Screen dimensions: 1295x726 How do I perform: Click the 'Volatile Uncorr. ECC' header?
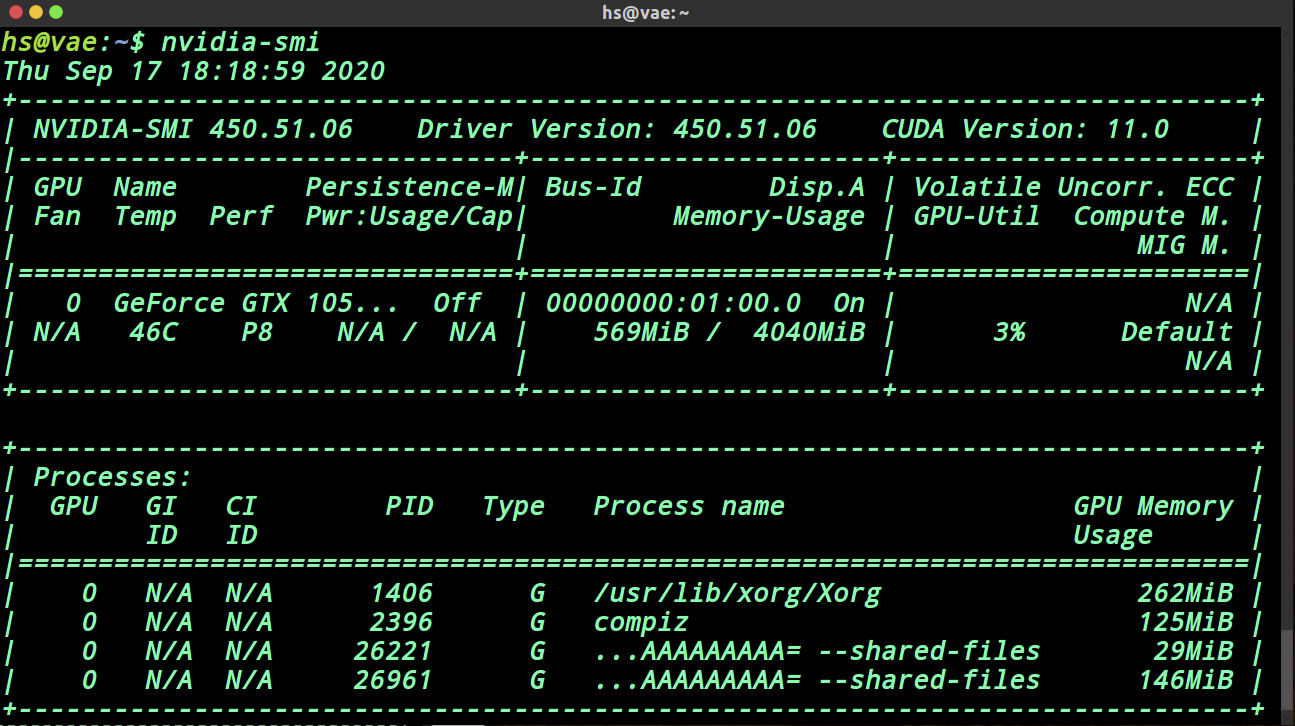[x=1073, y=187]
